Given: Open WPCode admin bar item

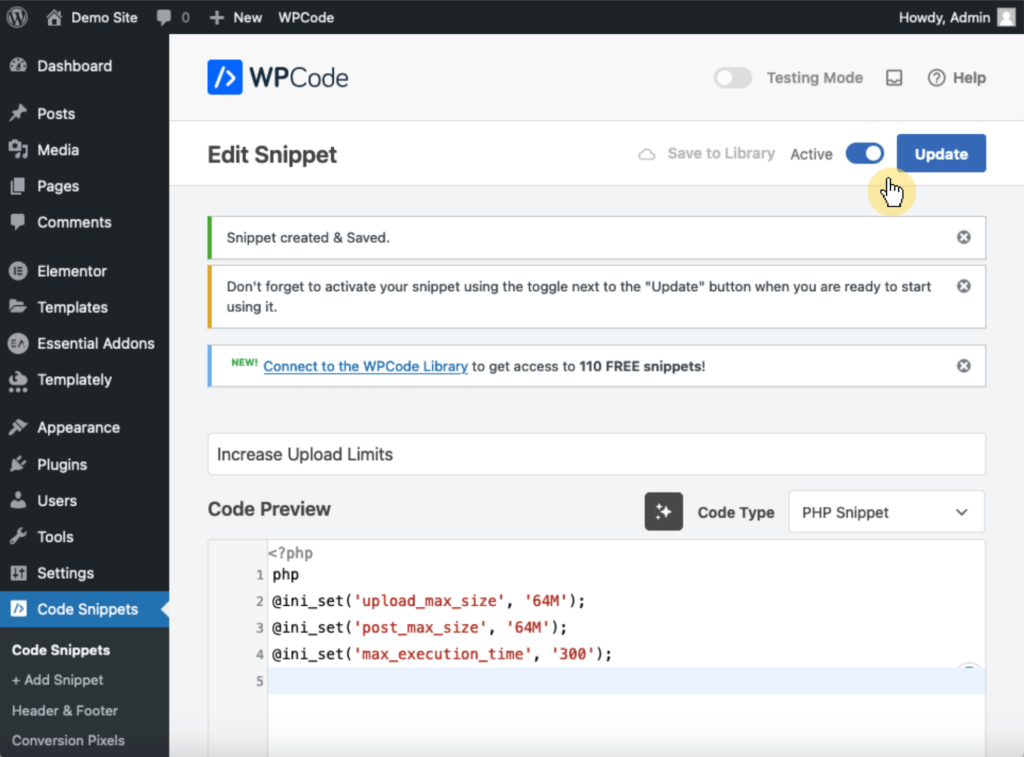Looking at the screenshot, I should click(306, 18).
